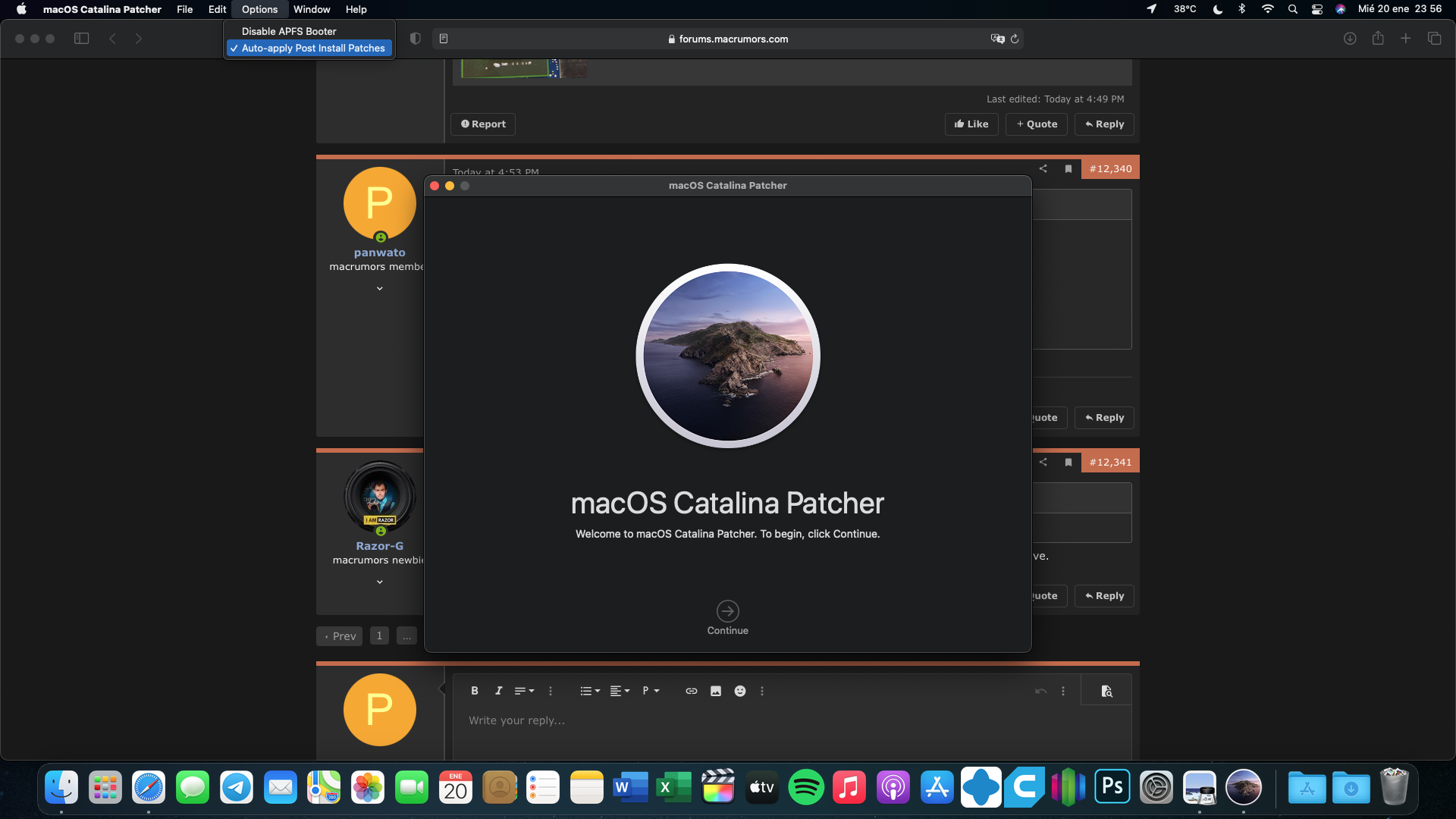Reply to the post edited at 4:49 PM
Viewport: 1456px width, 819px height.
[1104, 124]
